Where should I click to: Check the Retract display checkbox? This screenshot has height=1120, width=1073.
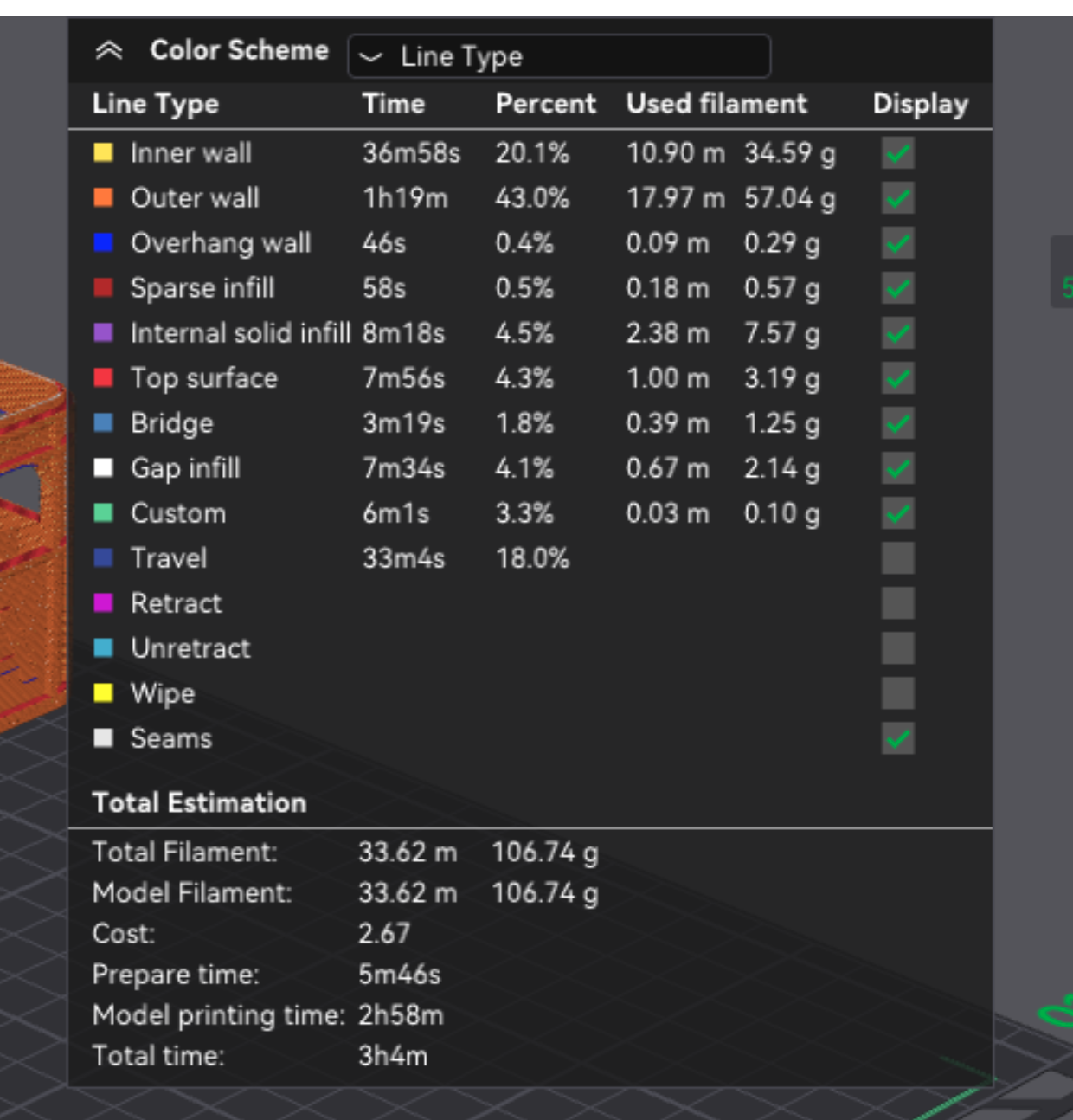click(x=900, y=602)
